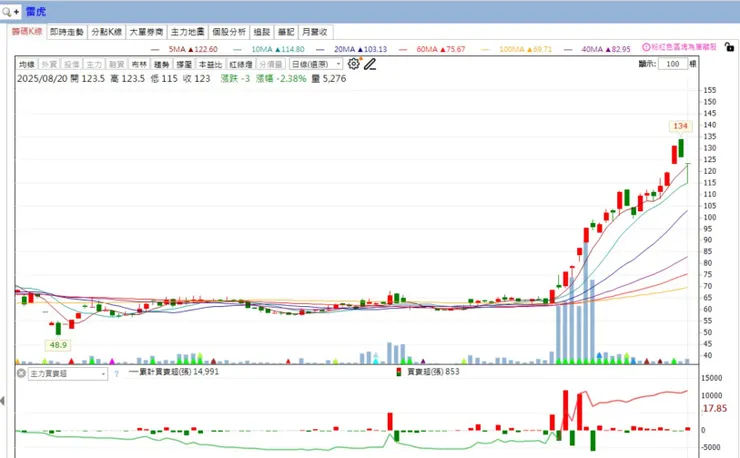
Task: Click the 顯示 bar count field
Action: (673, 64)
